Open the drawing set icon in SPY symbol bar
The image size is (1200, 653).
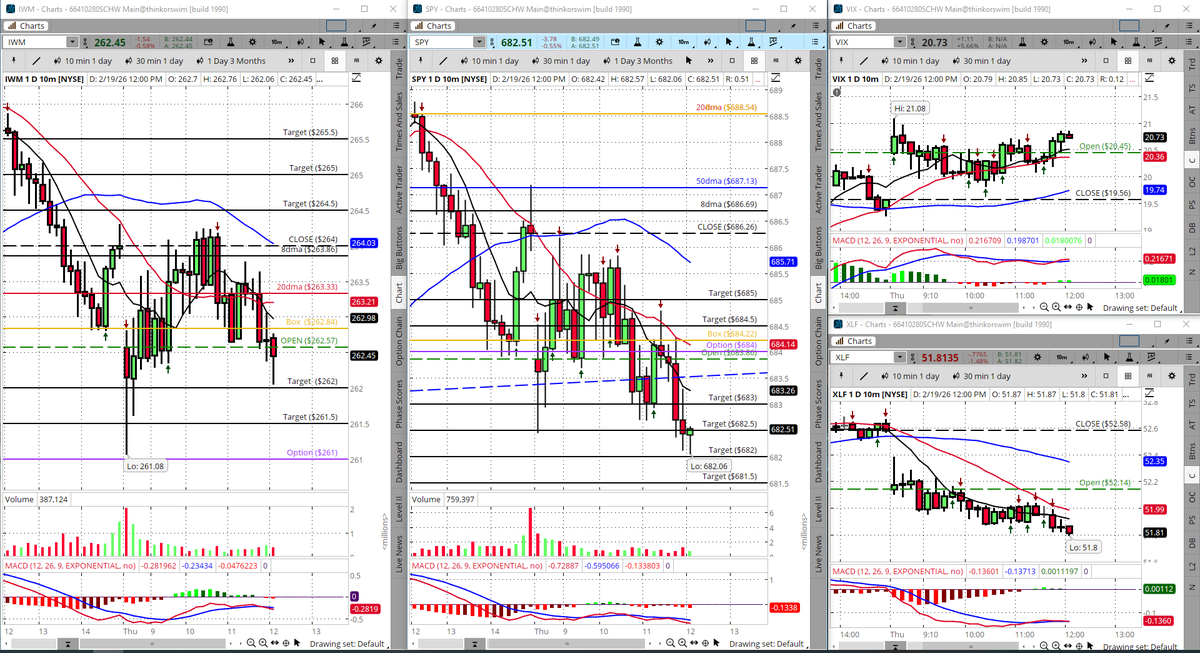coord(773,42)
